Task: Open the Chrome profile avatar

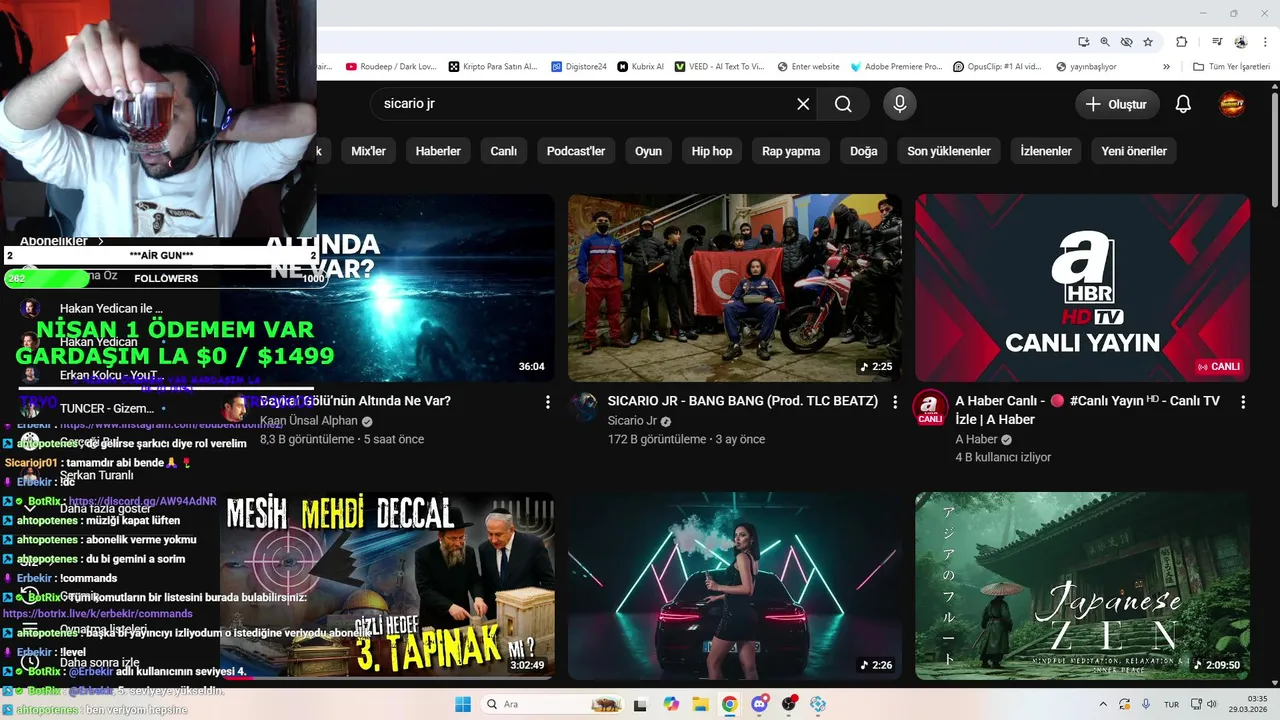Action: coord(1241,42)
